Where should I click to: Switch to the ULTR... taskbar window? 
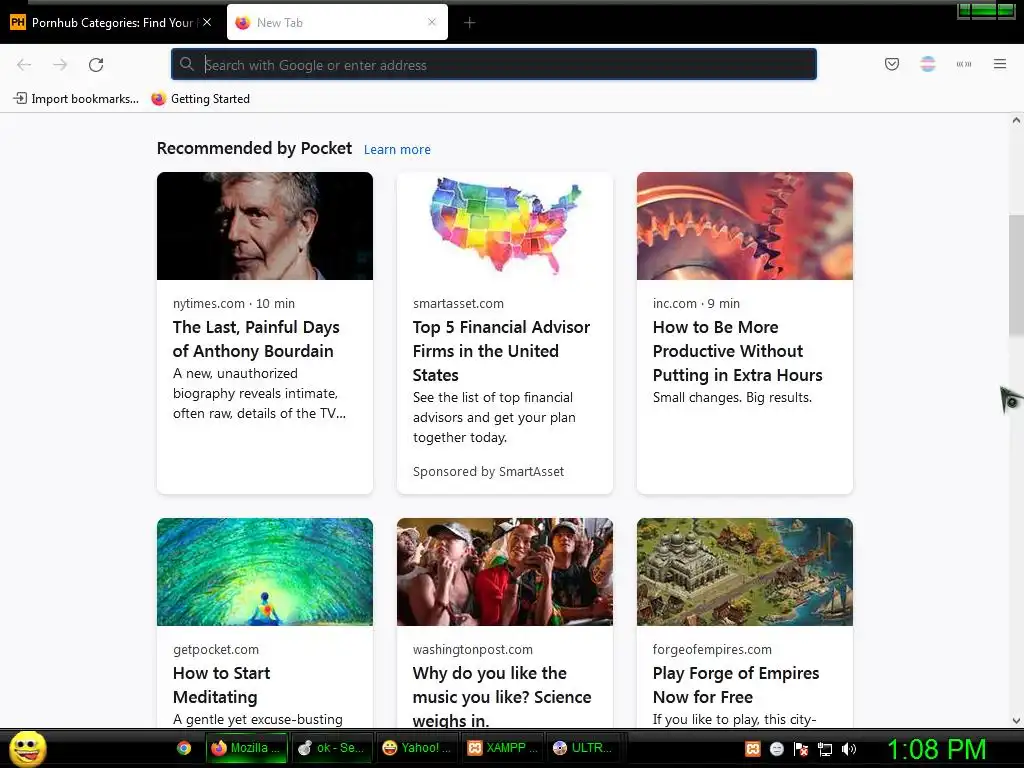click(583, 748)
